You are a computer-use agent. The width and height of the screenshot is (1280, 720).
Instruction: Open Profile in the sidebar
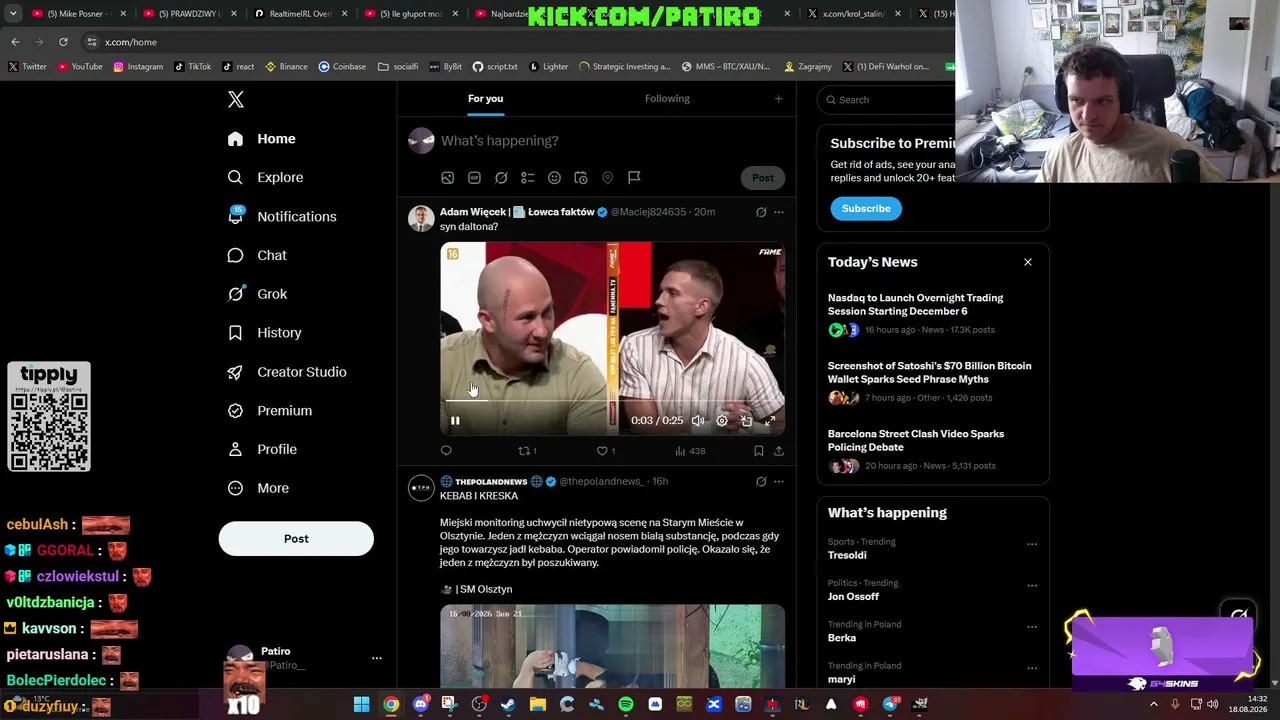click(x=262, y=449)
